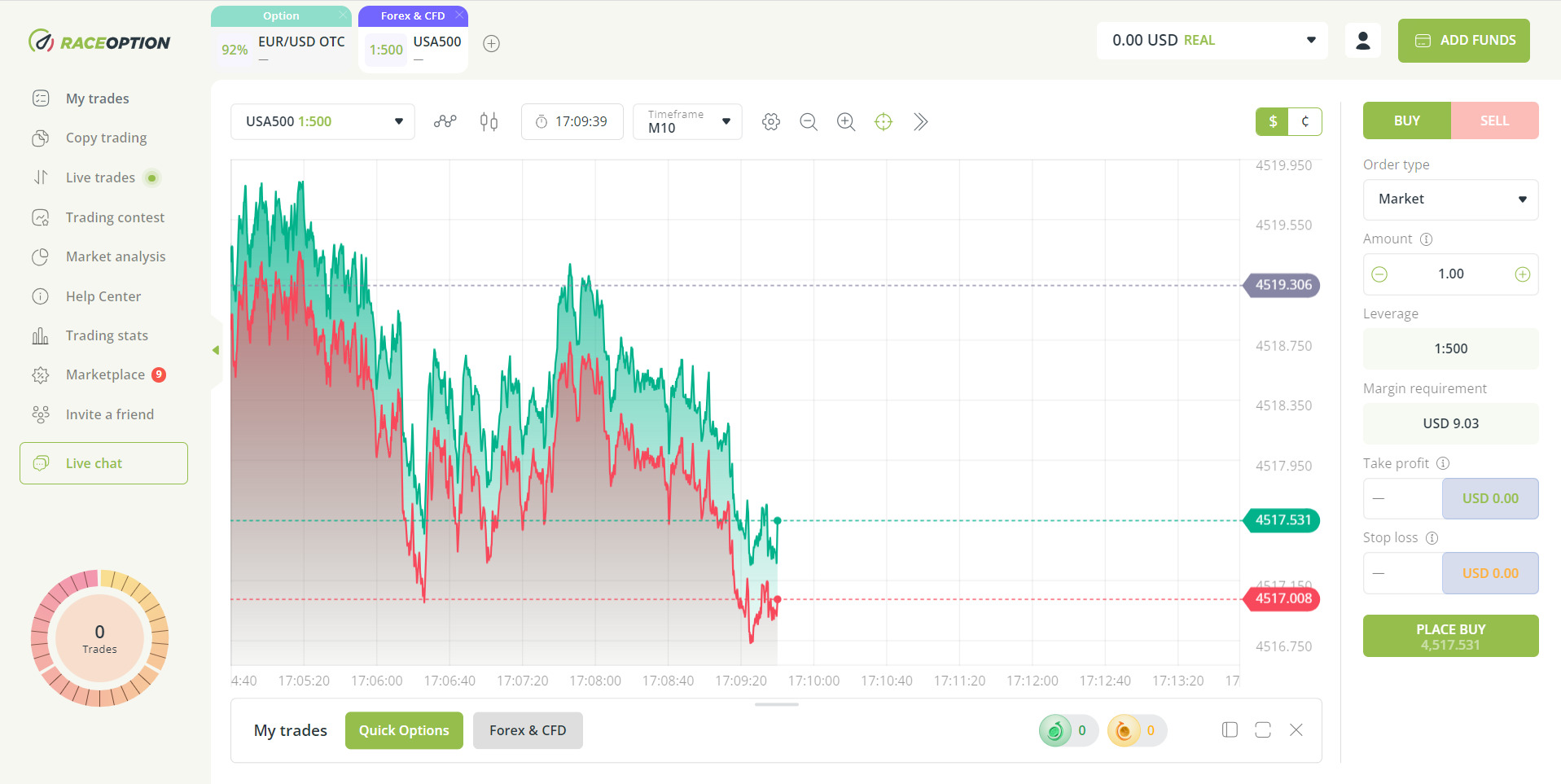This screenshot has height=784, width=1561.
Task: Jump chart to latest with double arrows
Action: (x=921, y=121)
